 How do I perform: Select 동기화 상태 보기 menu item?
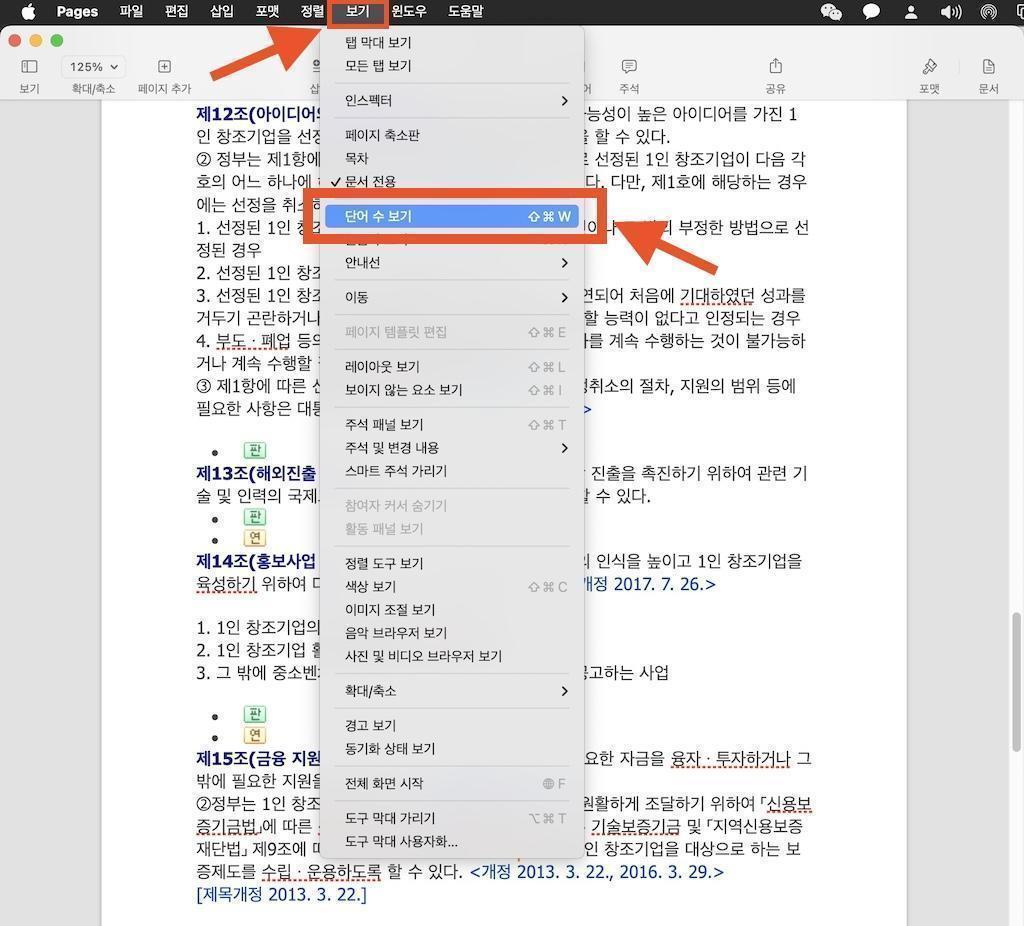(452, 749)
